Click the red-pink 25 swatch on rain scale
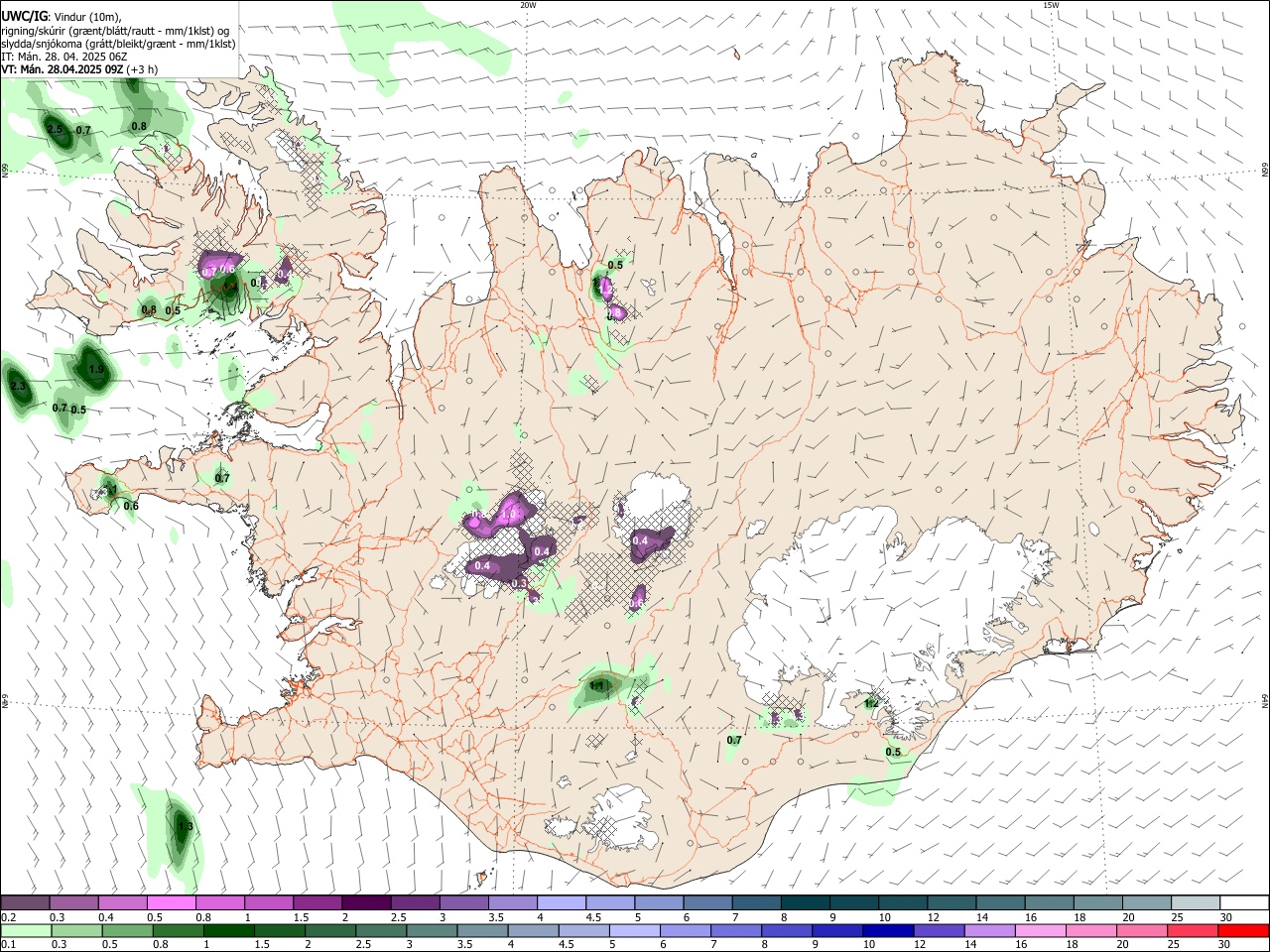This screenshot has width=1270, height=952. [x=1195, y=930]
